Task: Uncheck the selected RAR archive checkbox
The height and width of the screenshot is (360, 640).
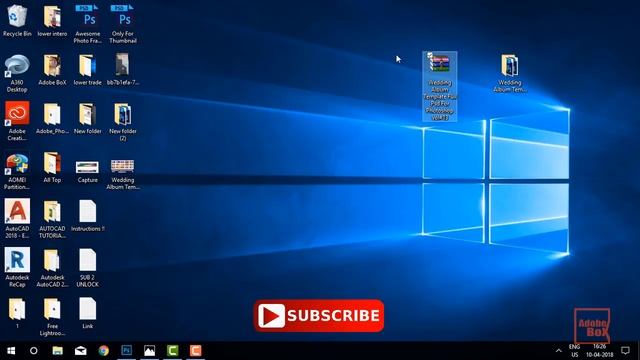Action: (x=430, y=55)
